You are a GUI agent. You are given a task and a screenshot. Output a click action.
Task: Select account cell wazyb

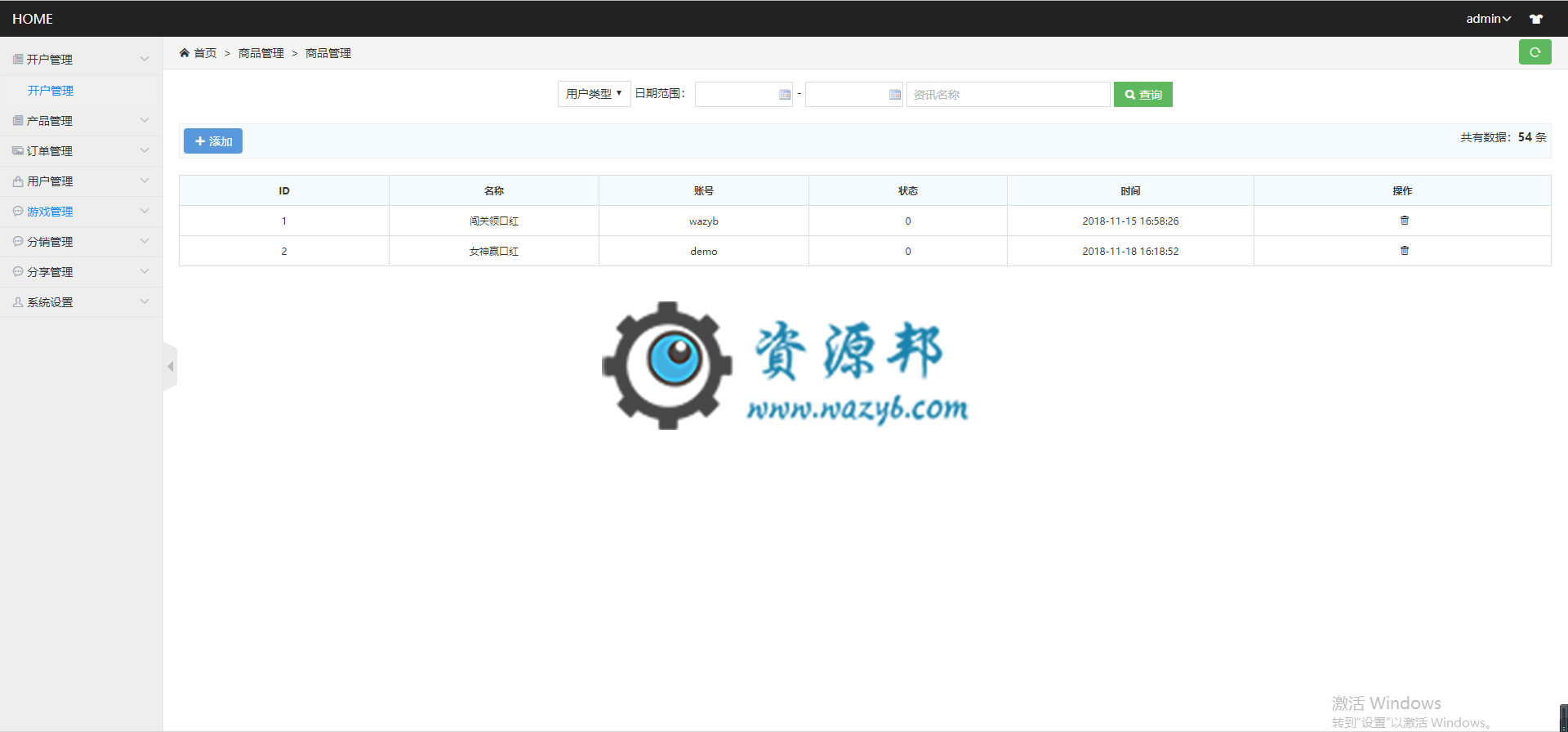(704, 221)
